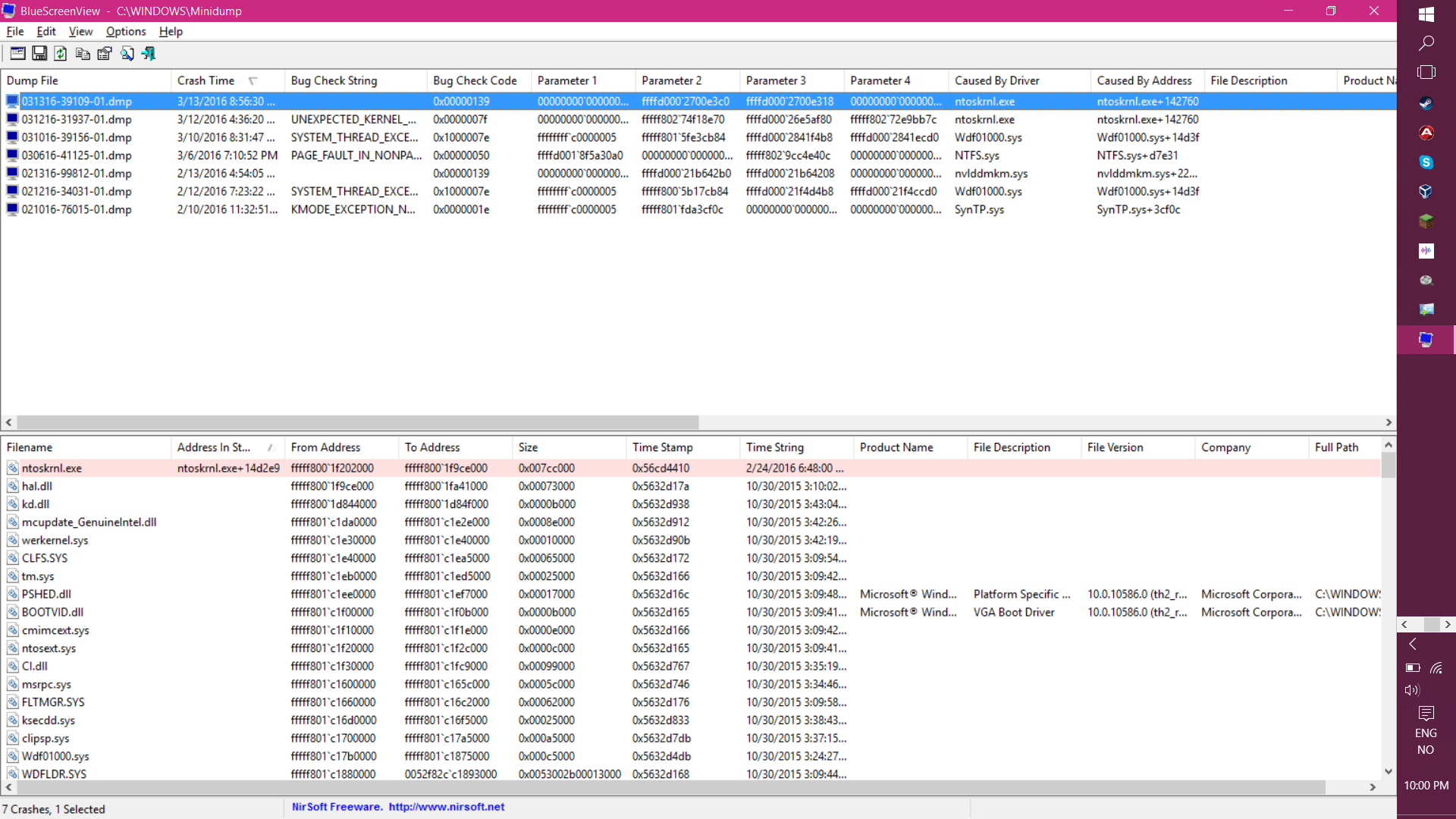Open the battery status tray icon
Image resolution: width=1456 pixels, height=819 pixels.
tap(1412, 668)
